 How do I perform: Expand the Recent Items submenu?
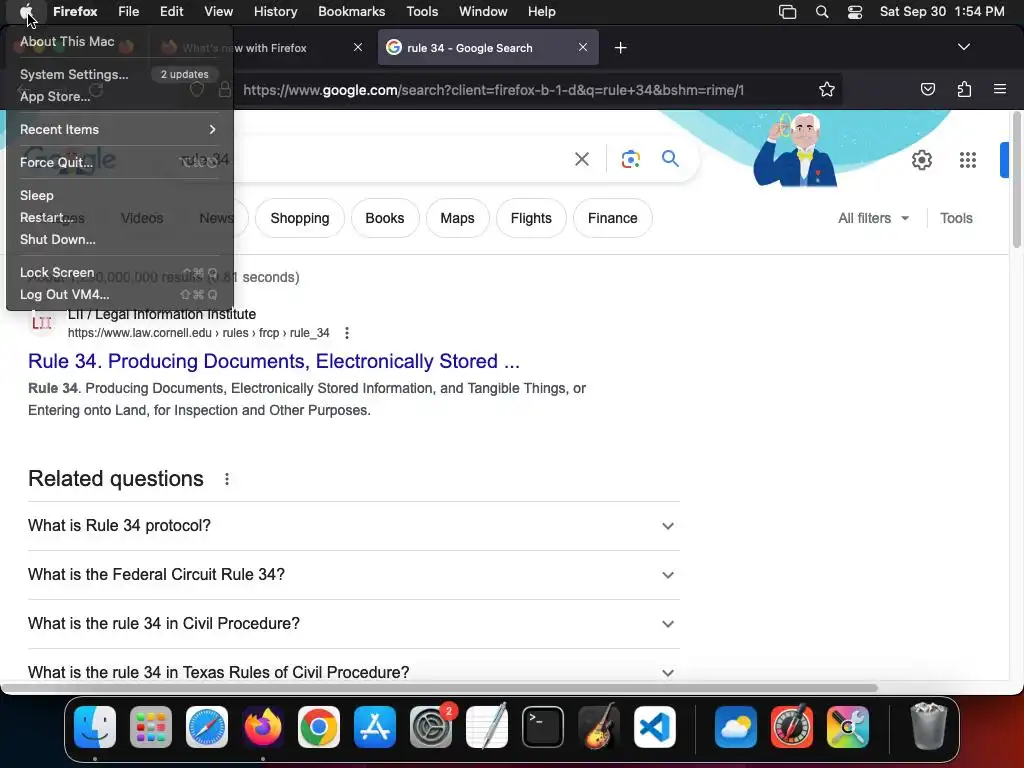[x=119, y=129]
